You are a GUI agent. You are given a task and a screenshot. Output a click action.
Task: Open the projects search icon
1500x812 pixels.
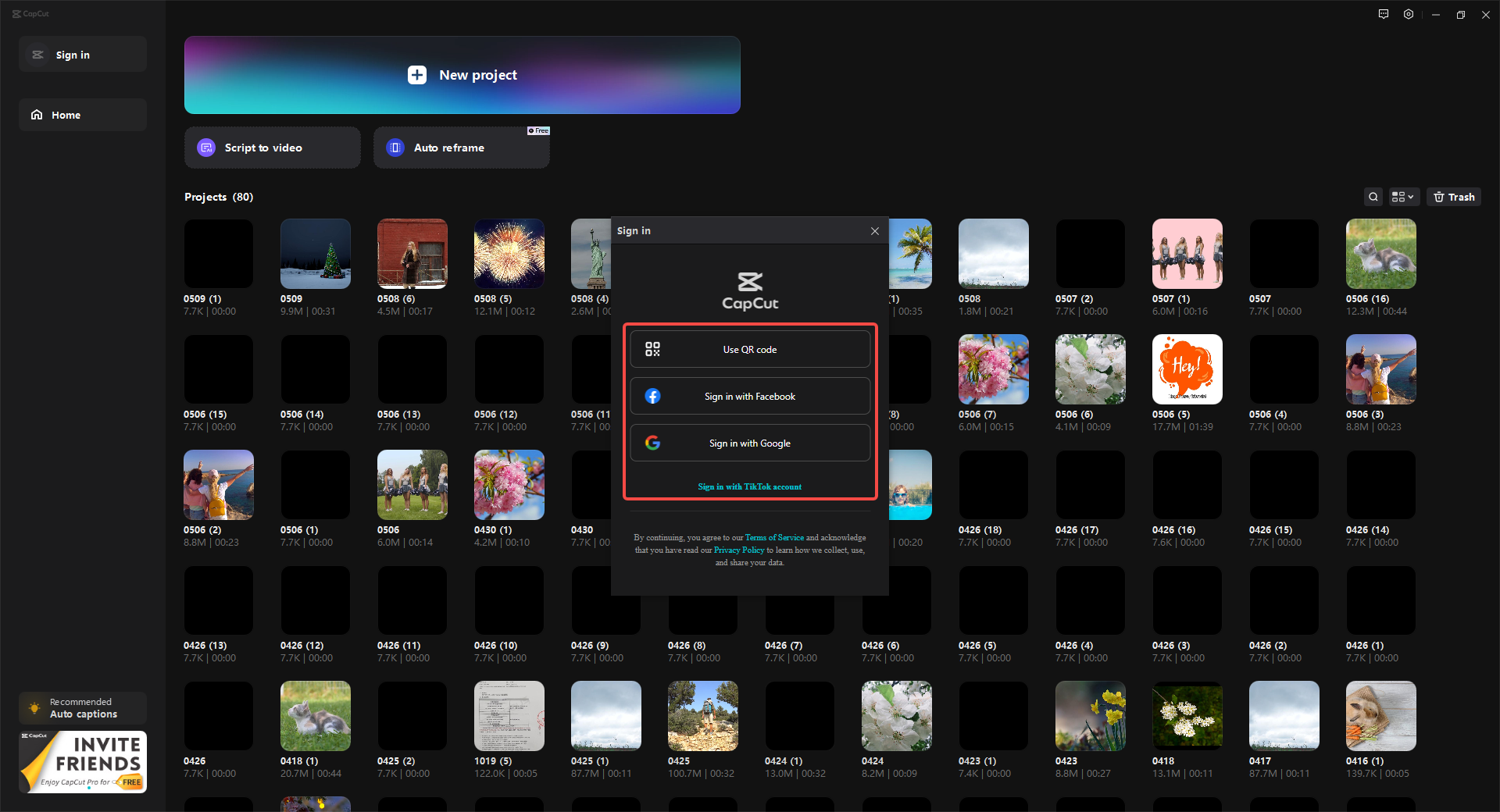click(1373, 197)
